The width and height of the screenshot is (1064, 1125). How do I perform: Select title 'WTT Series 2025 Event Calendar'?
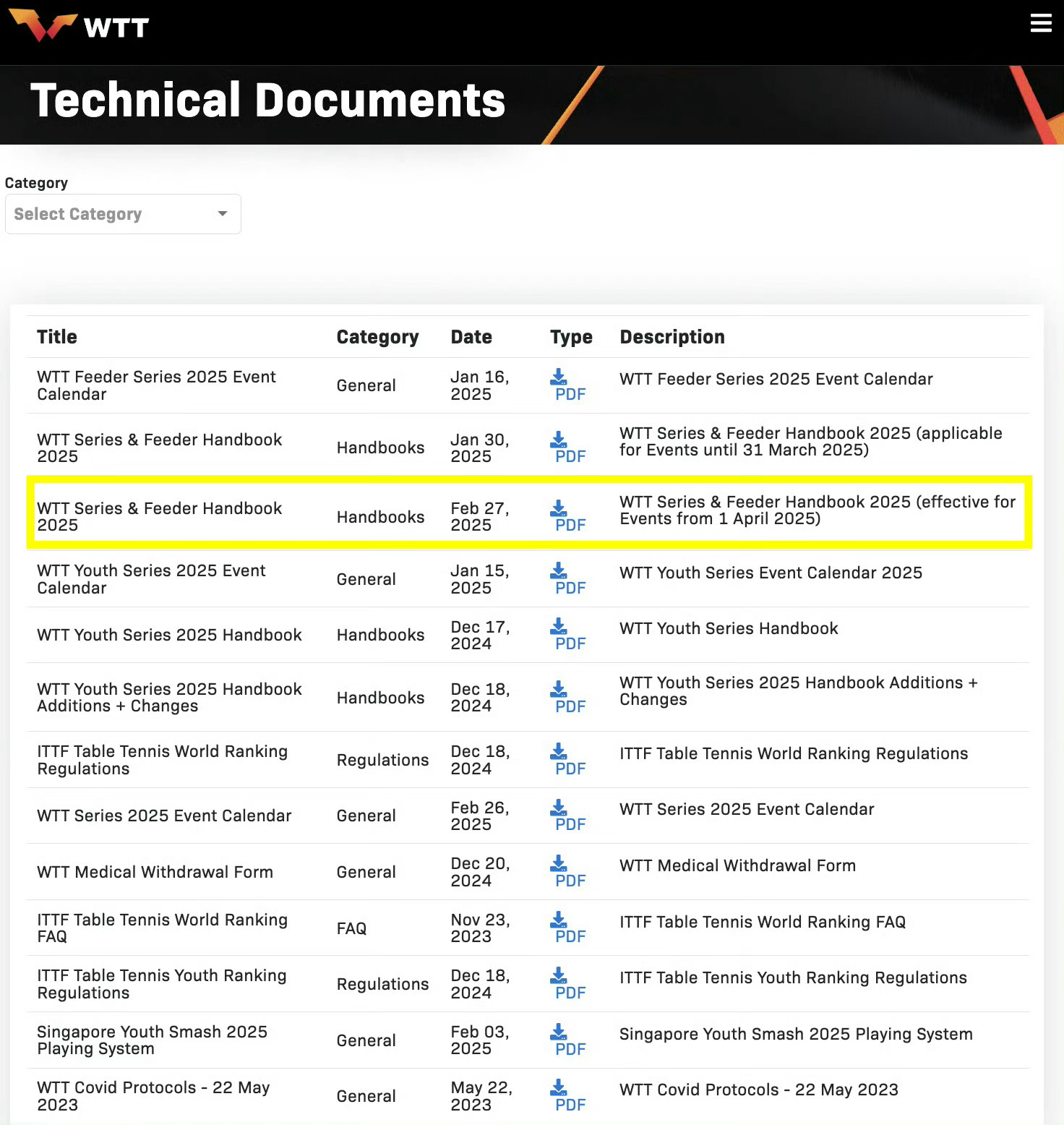(164, 816)
